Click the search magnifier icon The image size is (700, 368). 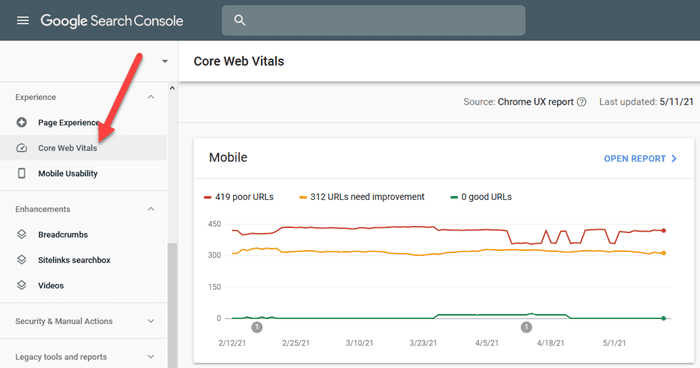240,20
